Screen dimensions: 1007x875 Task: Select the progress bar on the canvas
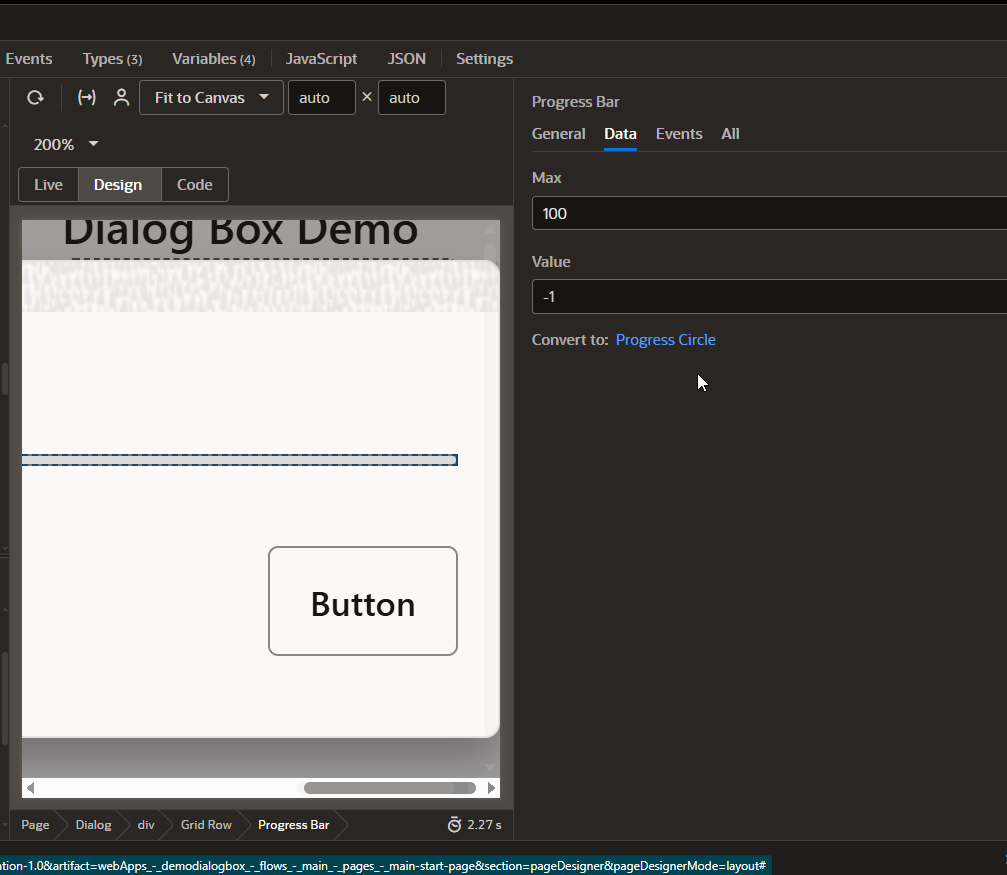pos(240,460)
